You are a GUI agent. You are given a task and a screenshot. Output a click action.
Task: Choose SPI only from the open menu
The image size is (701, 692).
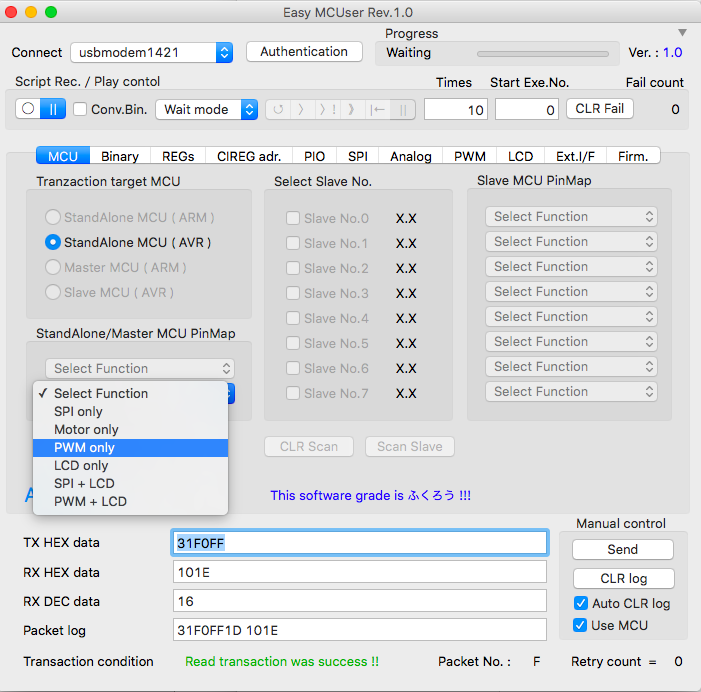pyautogui.click(x=131, y=412)
